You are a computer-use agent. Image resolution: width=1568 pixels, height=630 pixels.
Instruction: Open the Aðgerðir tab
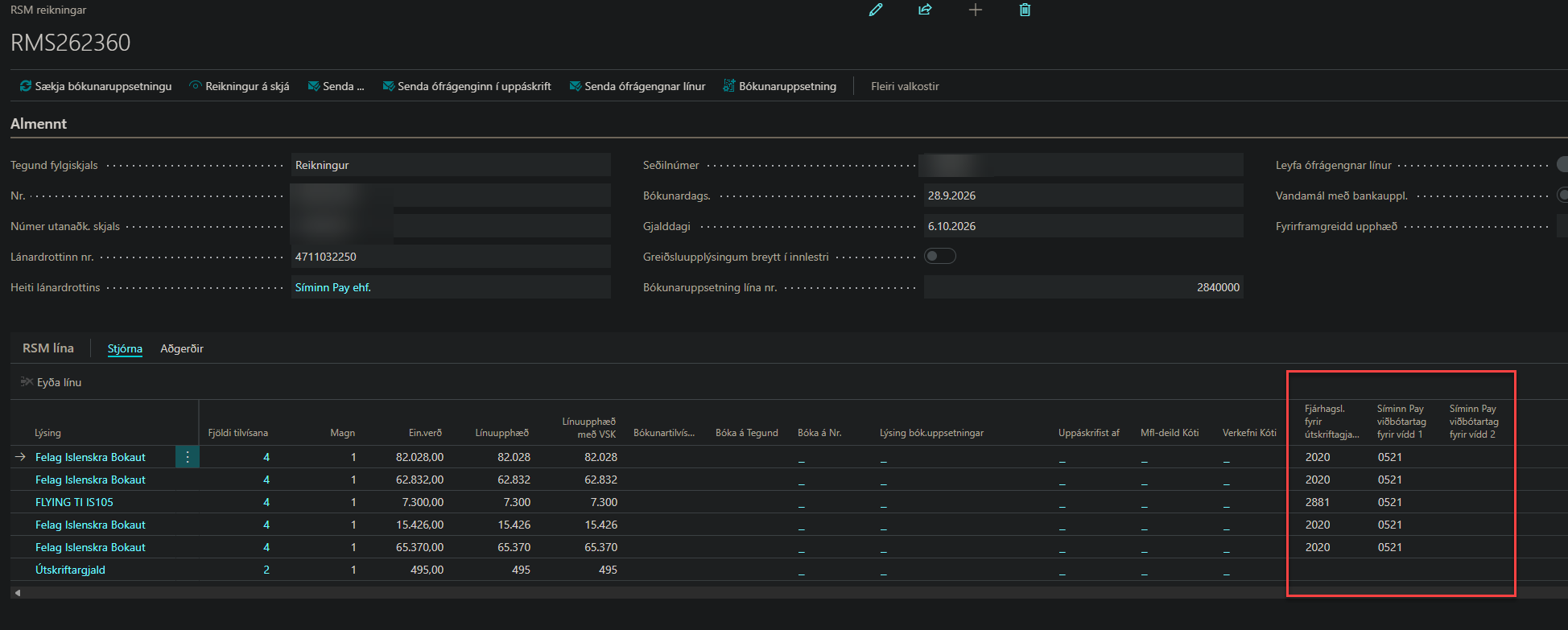182,348
